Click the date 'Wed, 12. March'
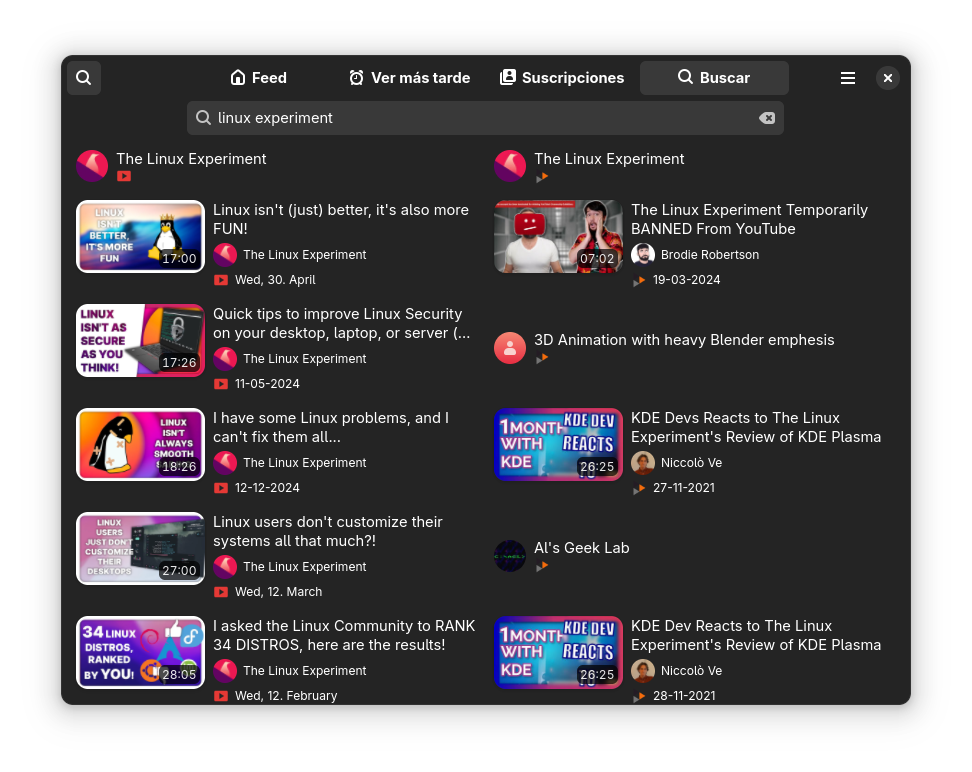 (x=278, y=592)
